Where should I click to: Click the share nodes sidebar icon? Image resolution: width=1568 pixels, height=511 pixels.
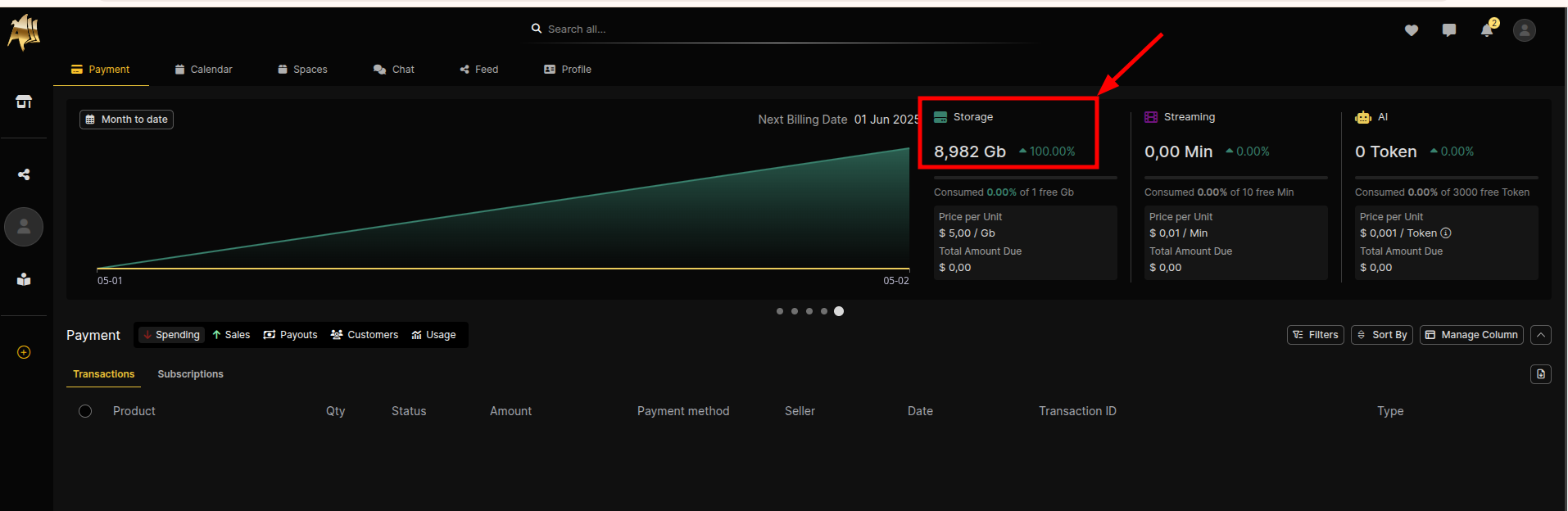coord(24,174)
